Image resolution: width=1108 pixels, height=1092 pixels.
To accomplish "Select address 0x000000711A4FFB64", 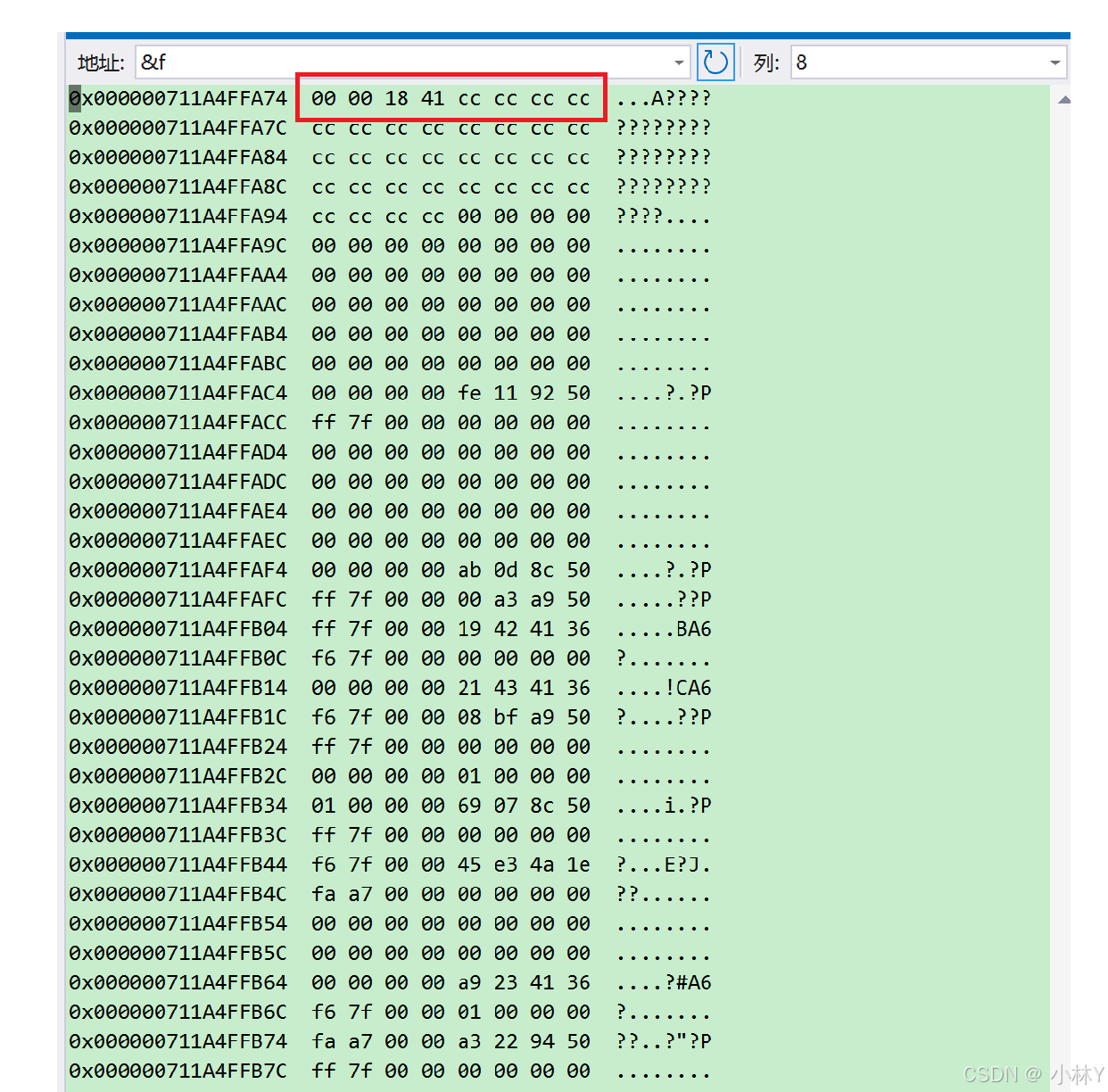I will point(178,981).
